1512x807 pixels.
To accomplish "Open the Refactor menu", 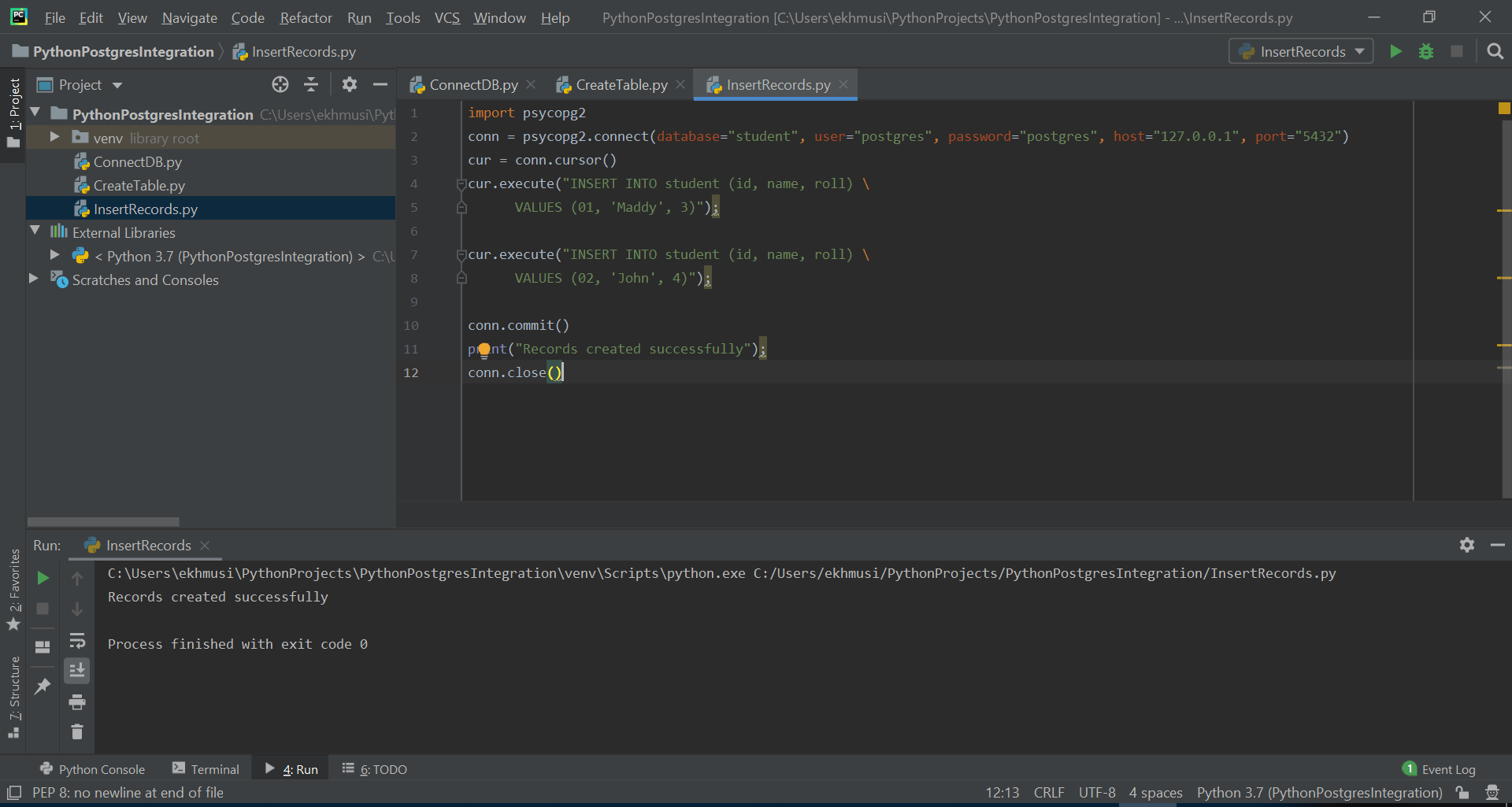I will pos(306,17).
